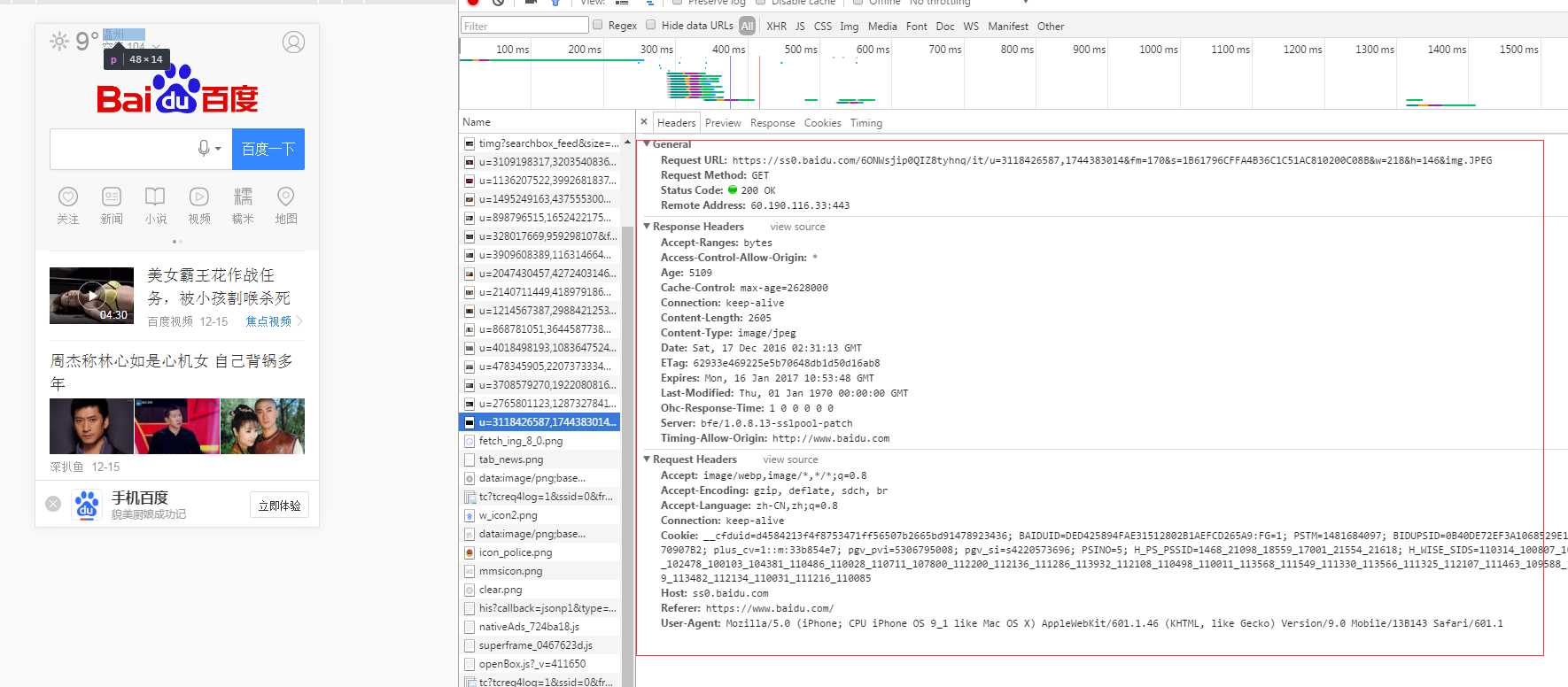The height and width of the screenshot is (687, 1568).
Task: Collapse the Response Headers section
Action: [x=647, y=227]
